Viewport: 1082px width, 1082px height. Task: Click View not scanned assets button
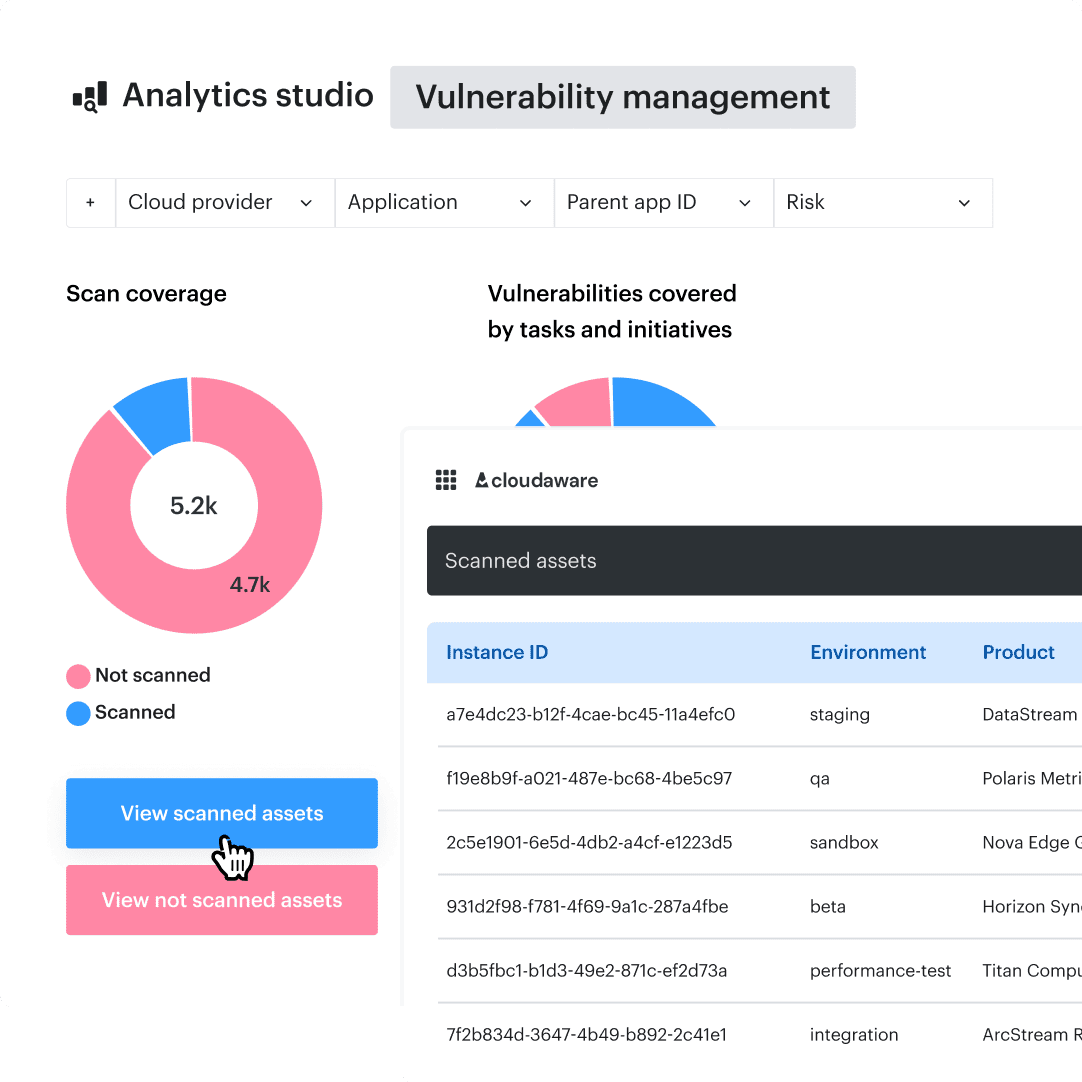(x=222, y=900)
